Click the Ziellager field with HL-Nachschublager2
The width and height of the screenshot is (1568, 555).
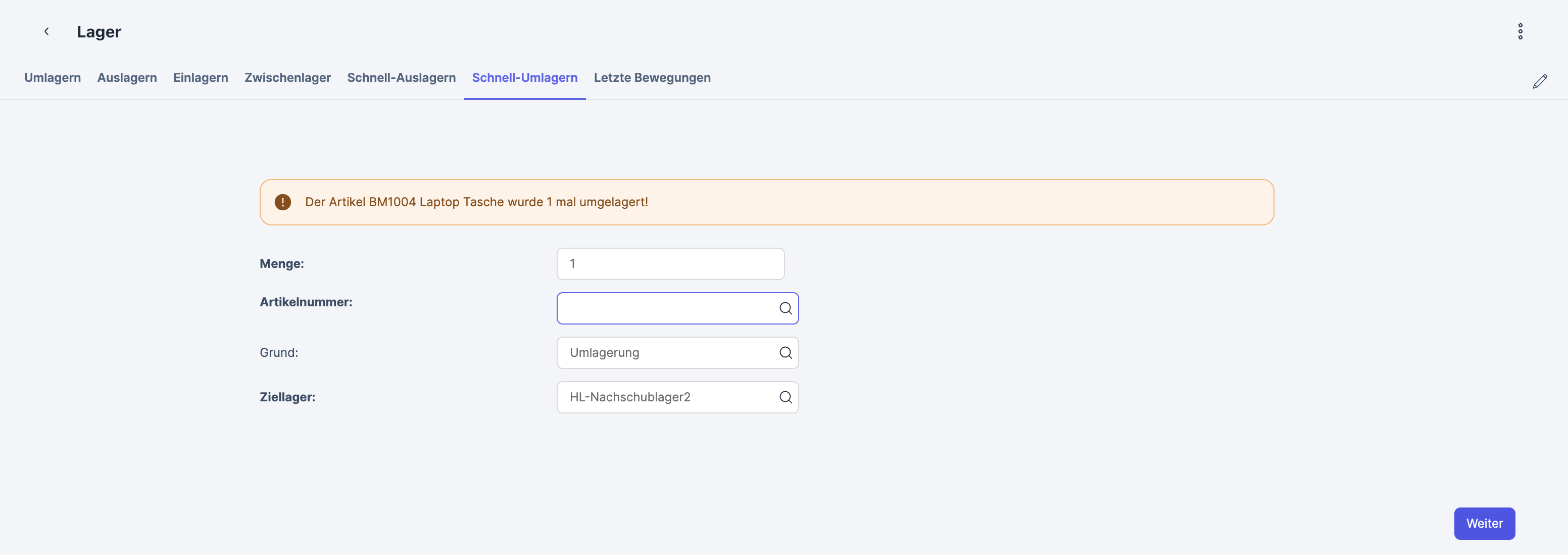[666, 397]
